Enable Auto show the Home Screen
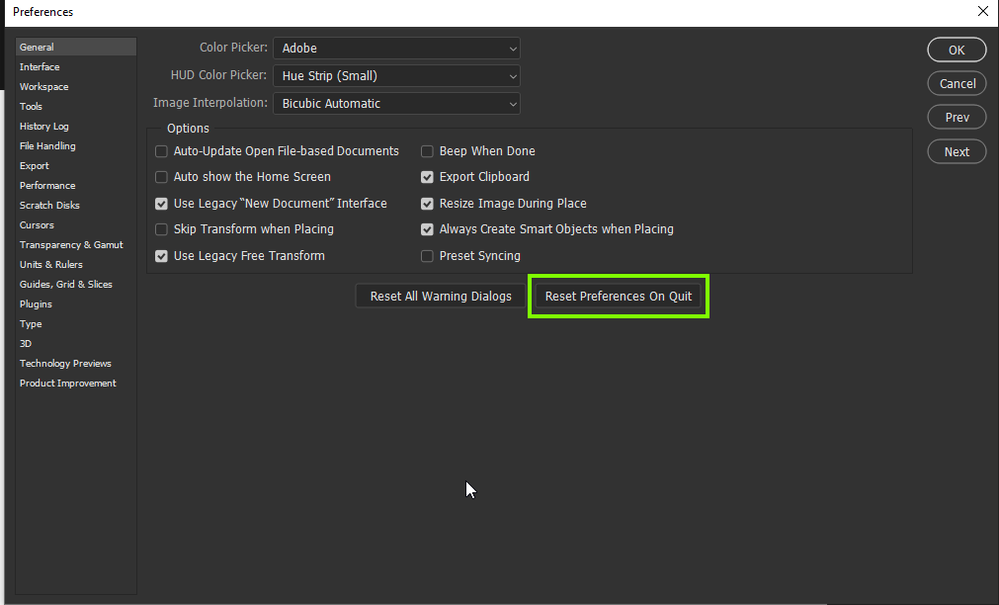 pos(161,177)
